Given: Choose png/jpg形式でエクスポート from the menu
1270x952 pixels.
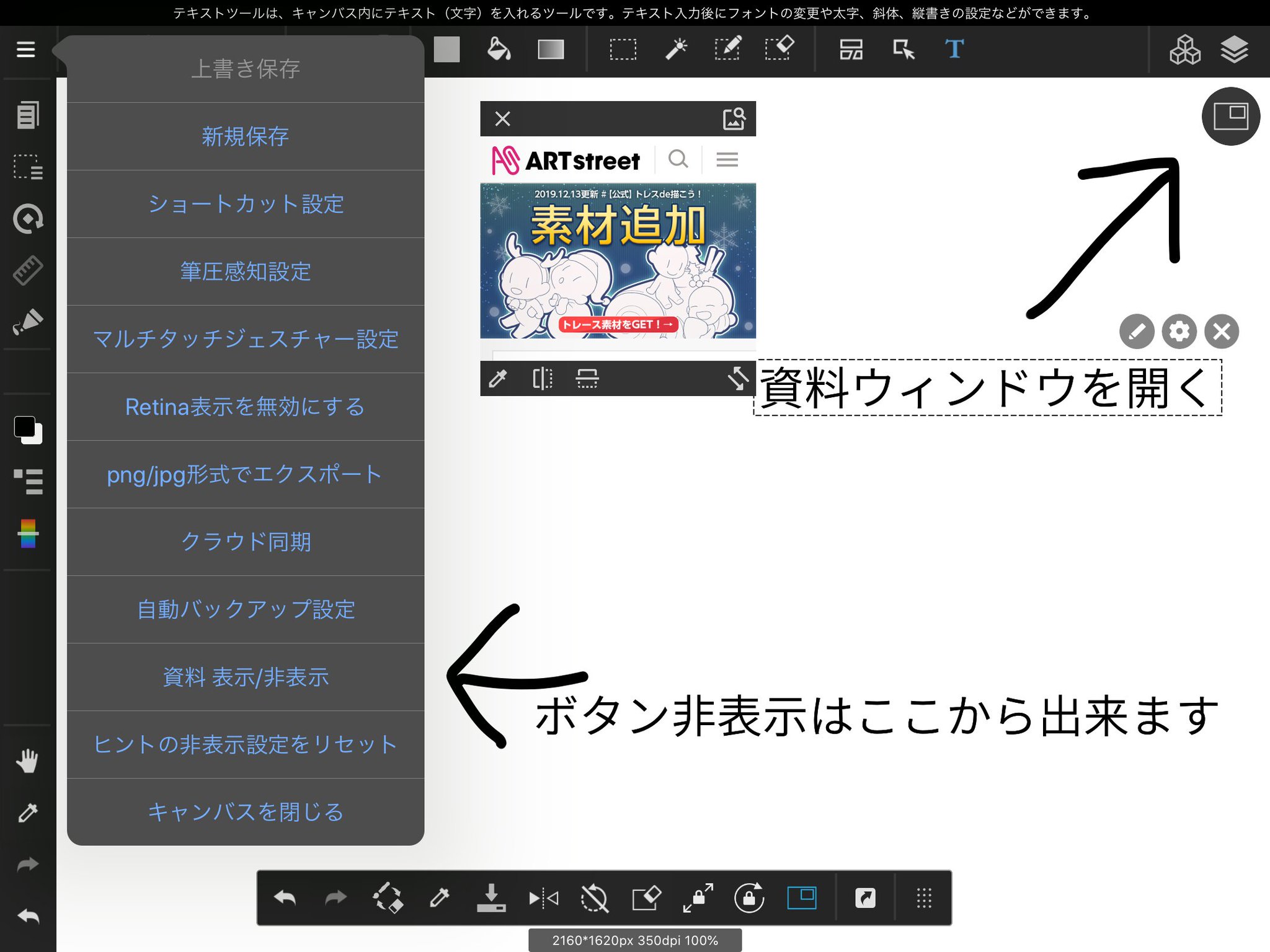Looking at the screenshot, I should pyautogui.click(x=246, y=474).
